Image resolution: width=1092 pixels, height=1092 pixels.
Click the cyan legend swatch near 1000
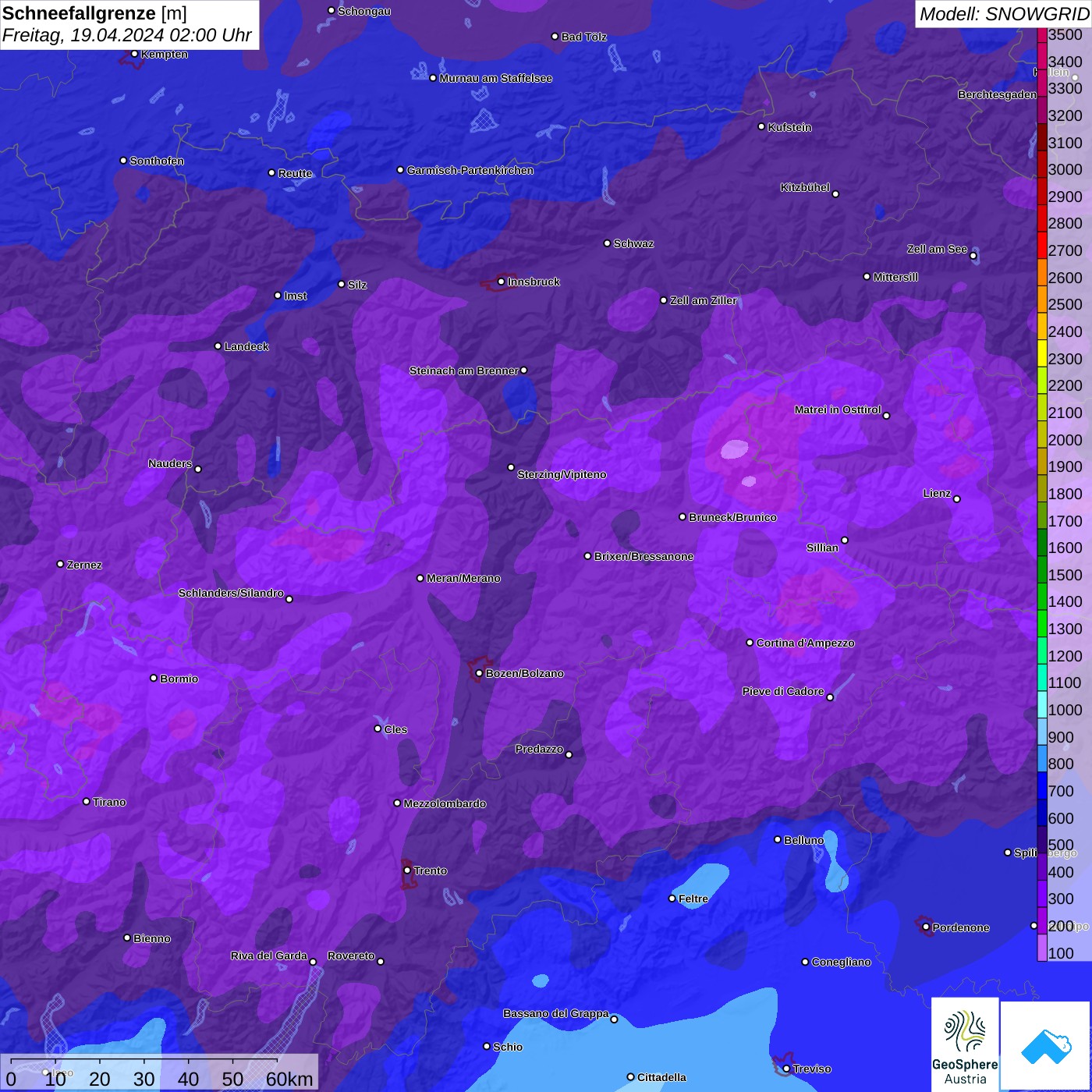[1042, 704]
